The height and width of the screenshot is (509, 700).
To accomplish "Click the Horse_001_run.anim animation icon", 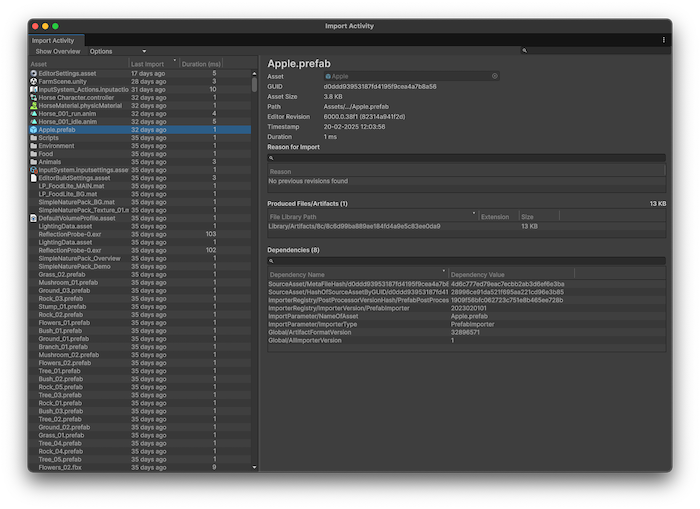I will pos(34,113).
